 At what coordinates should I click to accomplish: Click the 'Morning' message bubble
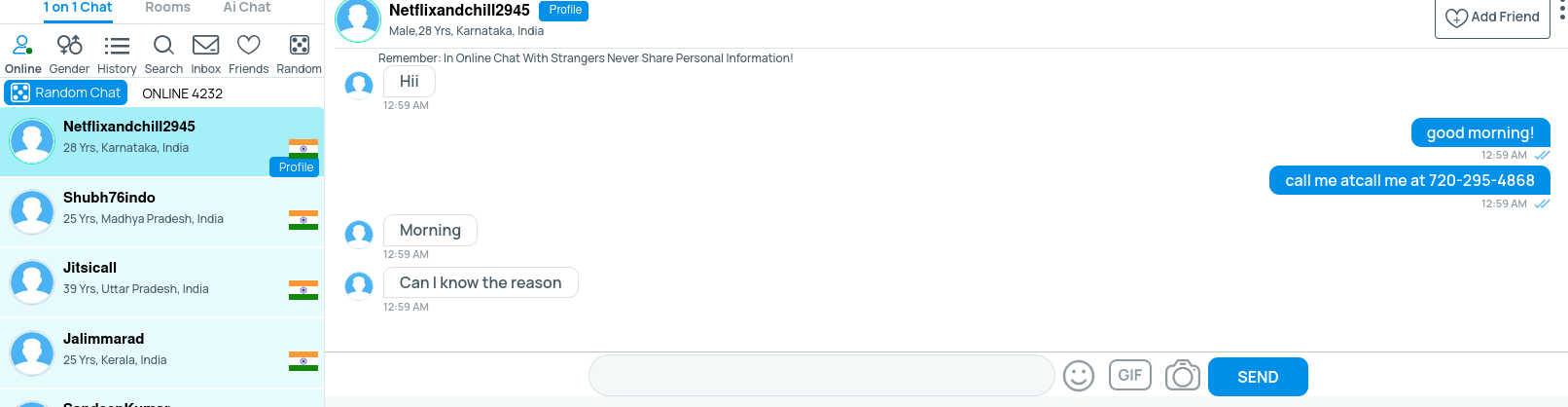point(430,231)
